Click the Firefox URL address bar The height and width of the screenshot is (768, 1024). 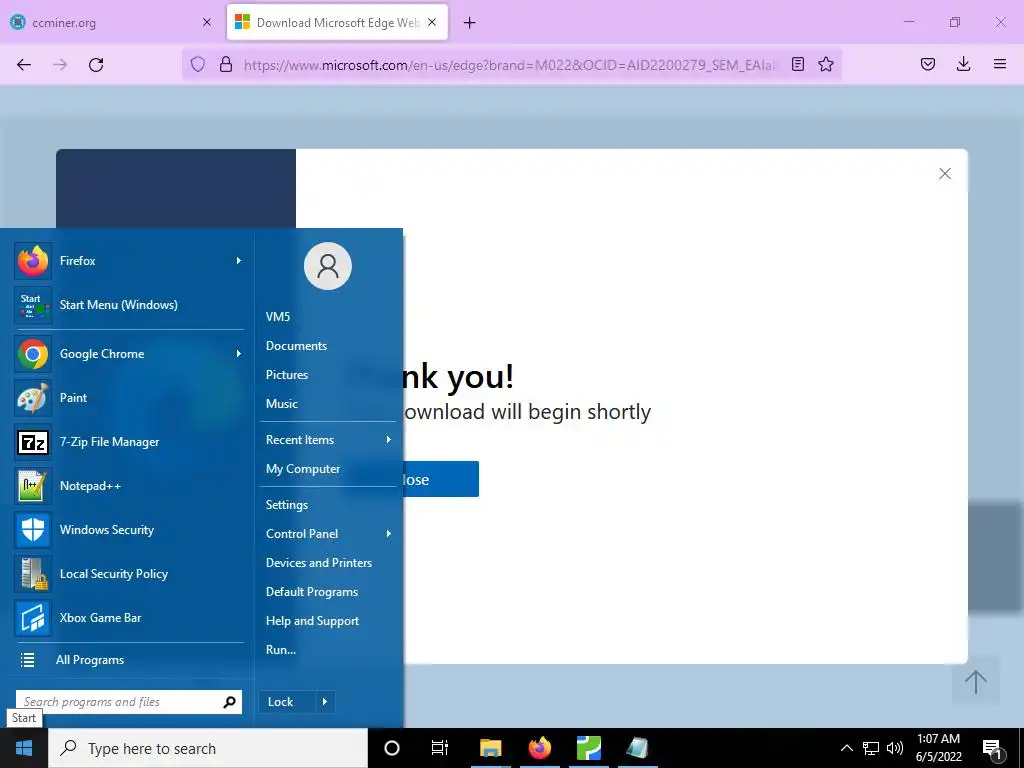pyautogui.click(x=511, y=65)
